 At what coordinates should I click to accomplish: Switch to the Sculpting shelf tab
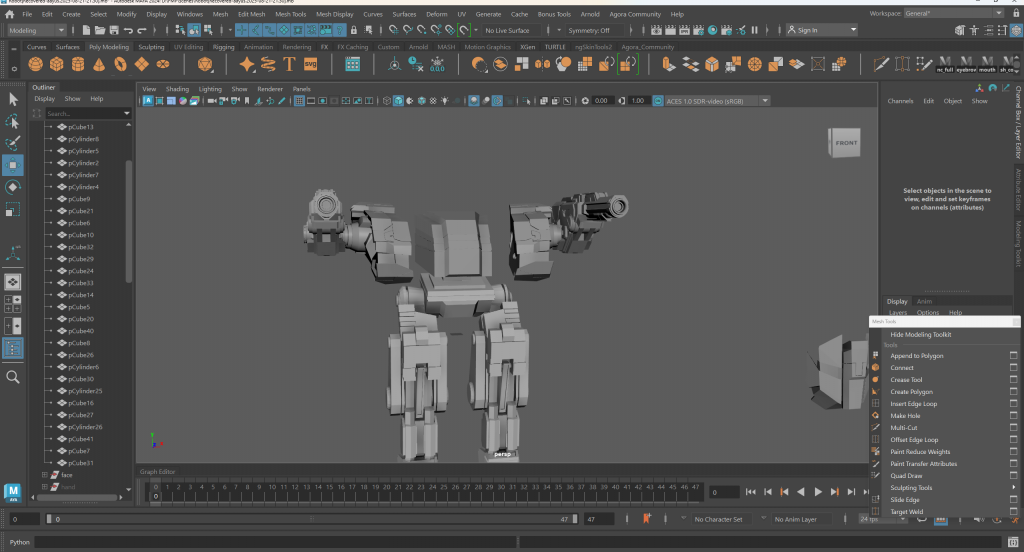click(x=151, y=47)
